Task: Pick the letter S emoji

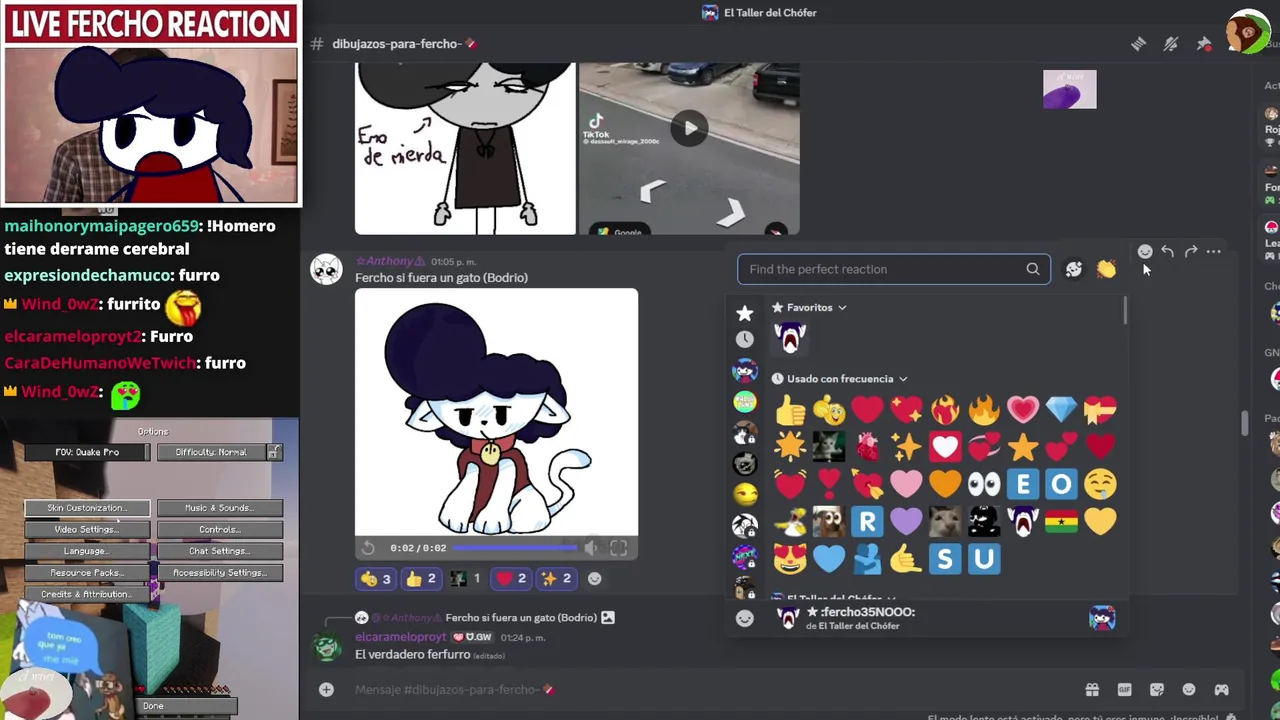Action: point(945,558)
